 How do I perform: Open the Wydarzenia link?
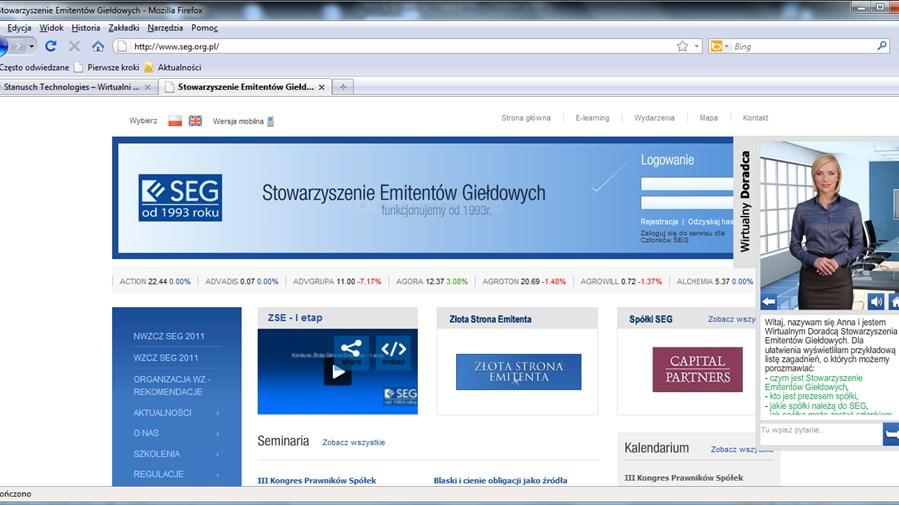[654, 118]
